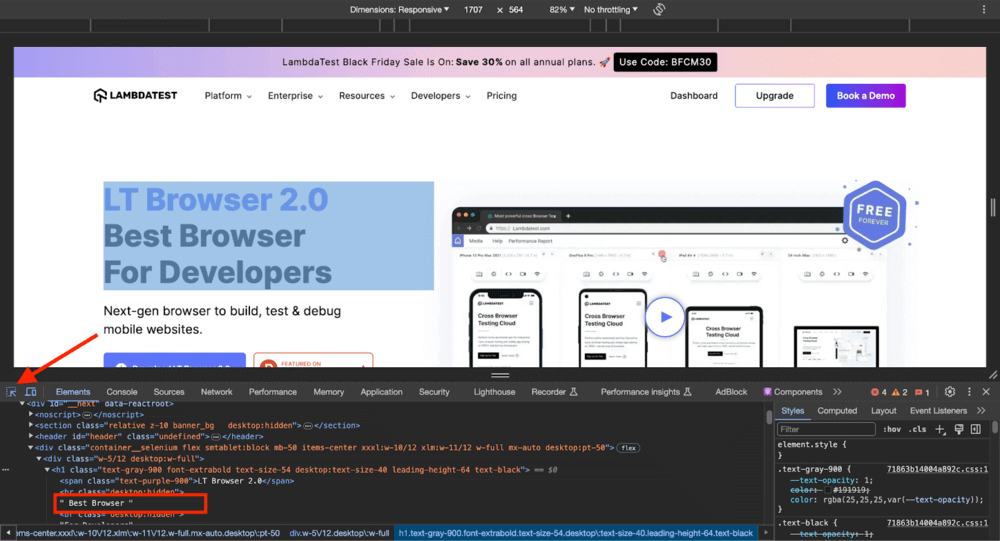The width and height of the screenshot is (1000, 541).
Task: Toggle the .cls class editor
Action: (918, 429)
